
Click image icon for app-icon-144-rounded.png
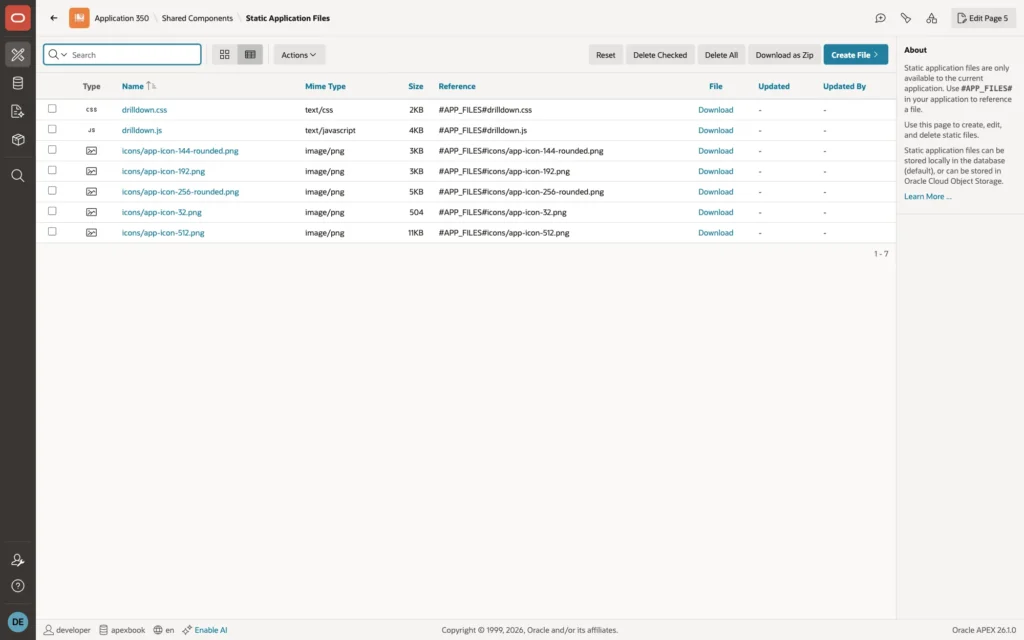coord(91,151)
